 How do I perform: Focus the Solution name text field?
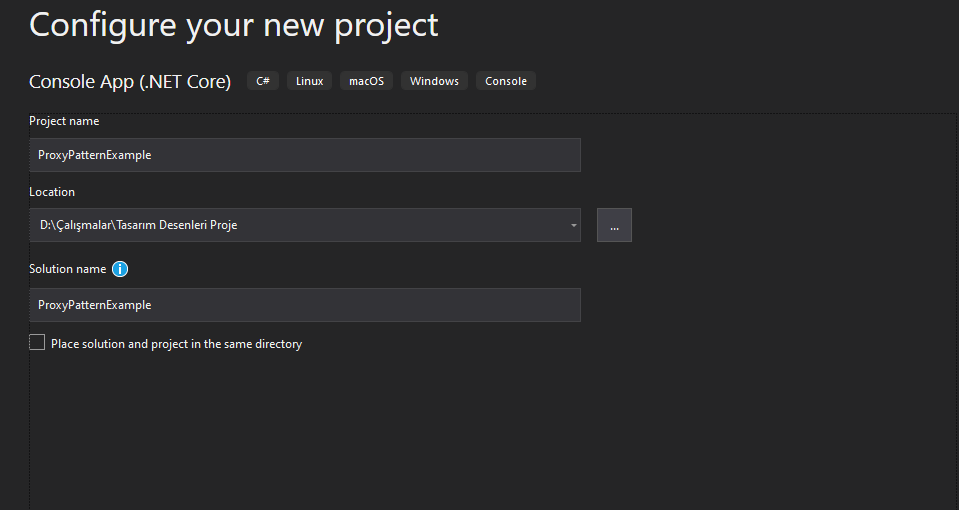tap(305, 305)
